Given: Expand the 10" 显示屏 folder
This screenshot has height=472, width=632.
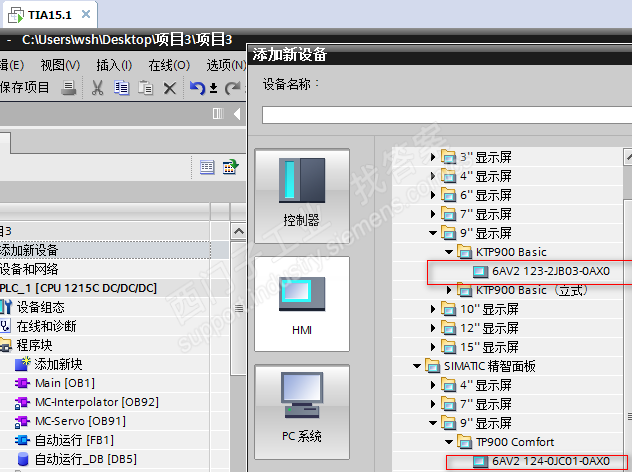Looking at the screenshot, I should point(433,309).
